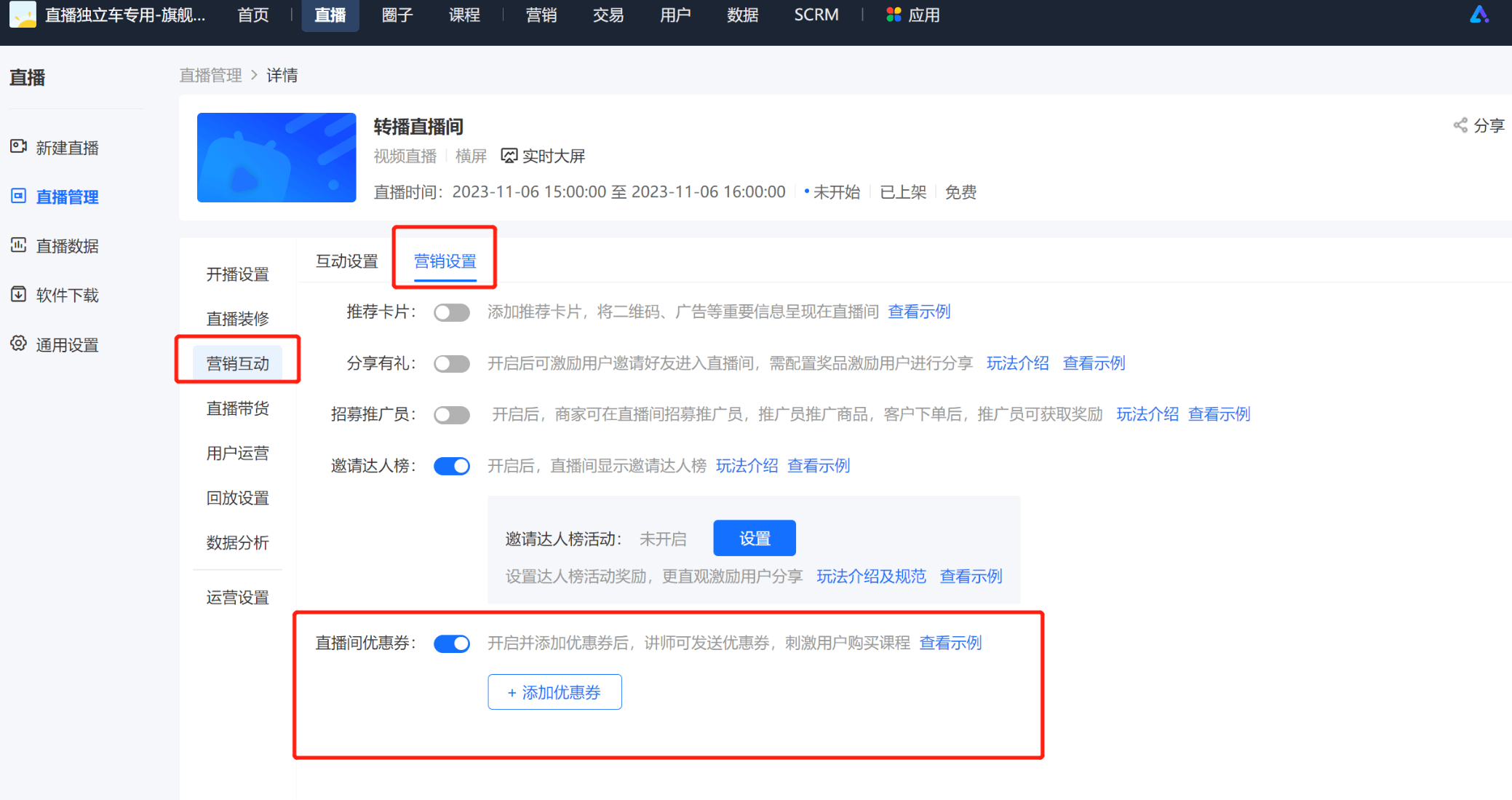Select 直播带货 in the side list
The image size is (1512, 800).
[x=237, y=408]
